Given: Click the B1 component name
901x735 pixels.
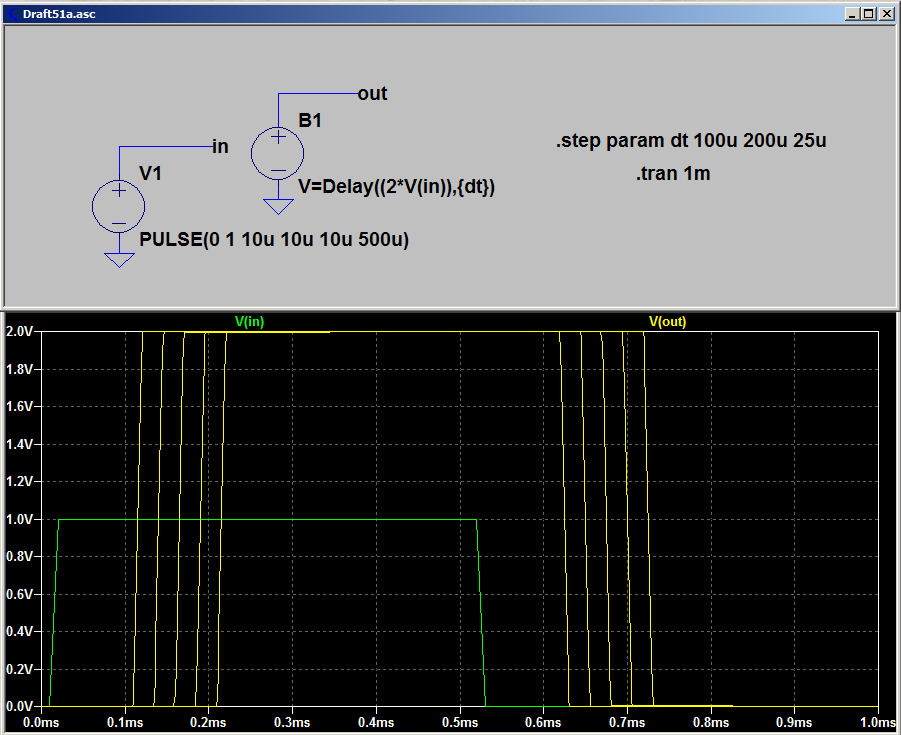Looking at the screenshot, I should (x=310, y=120).
